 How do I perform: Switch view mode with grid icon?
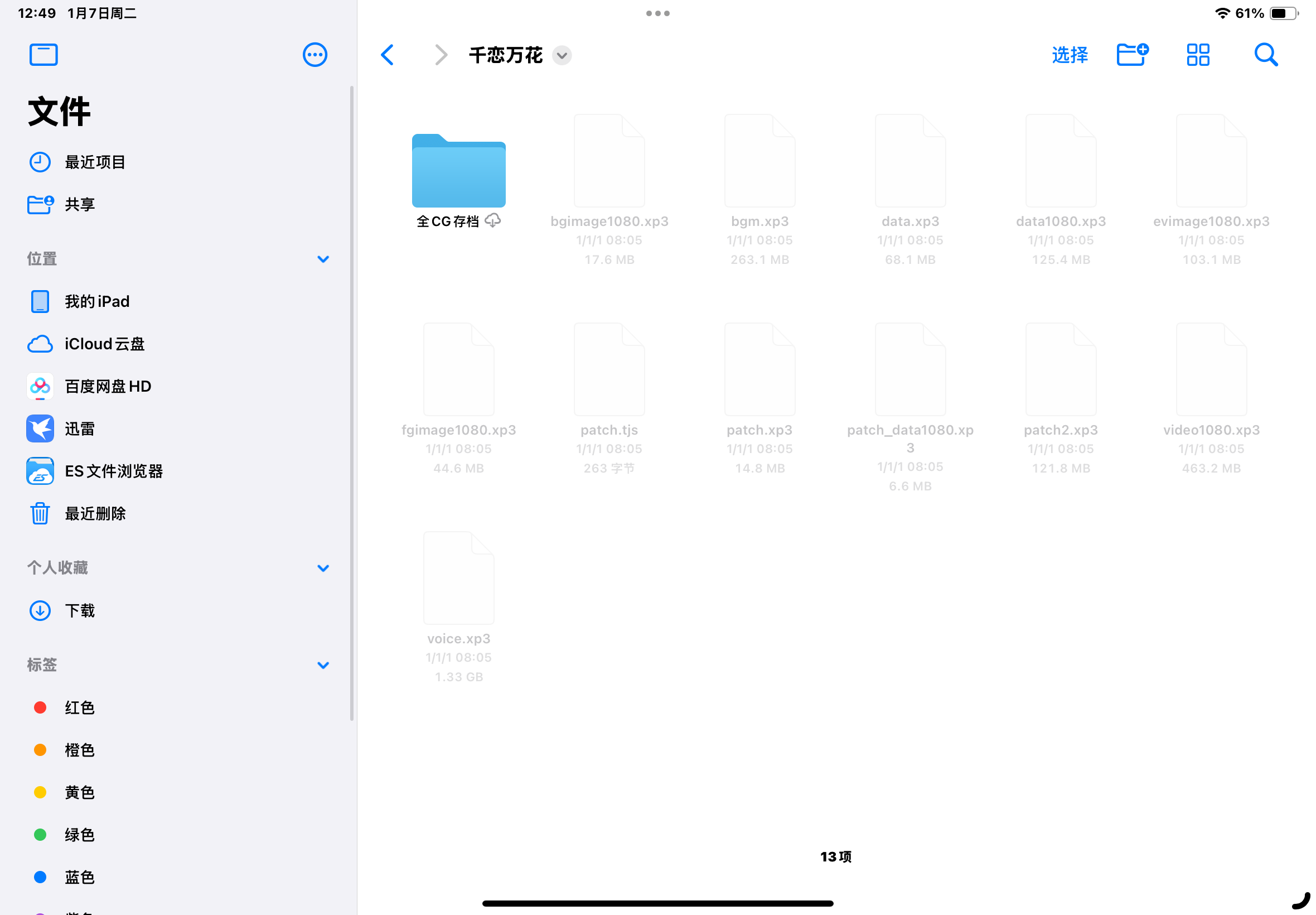pyautogui.click(x=1197, y=55)
